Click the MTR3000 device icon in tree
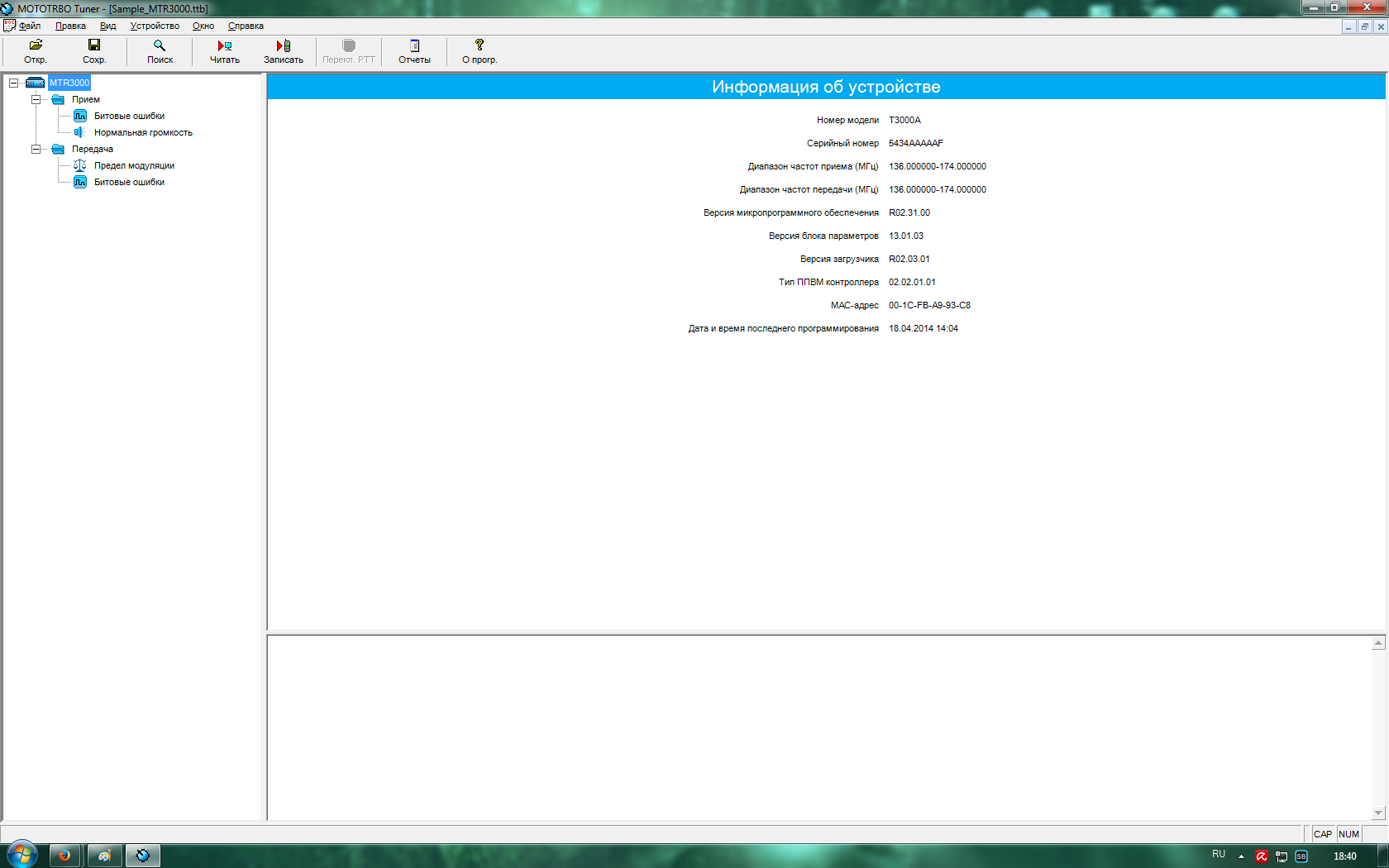The height and width of the screenshot is (868, 1389). [35, 83]
